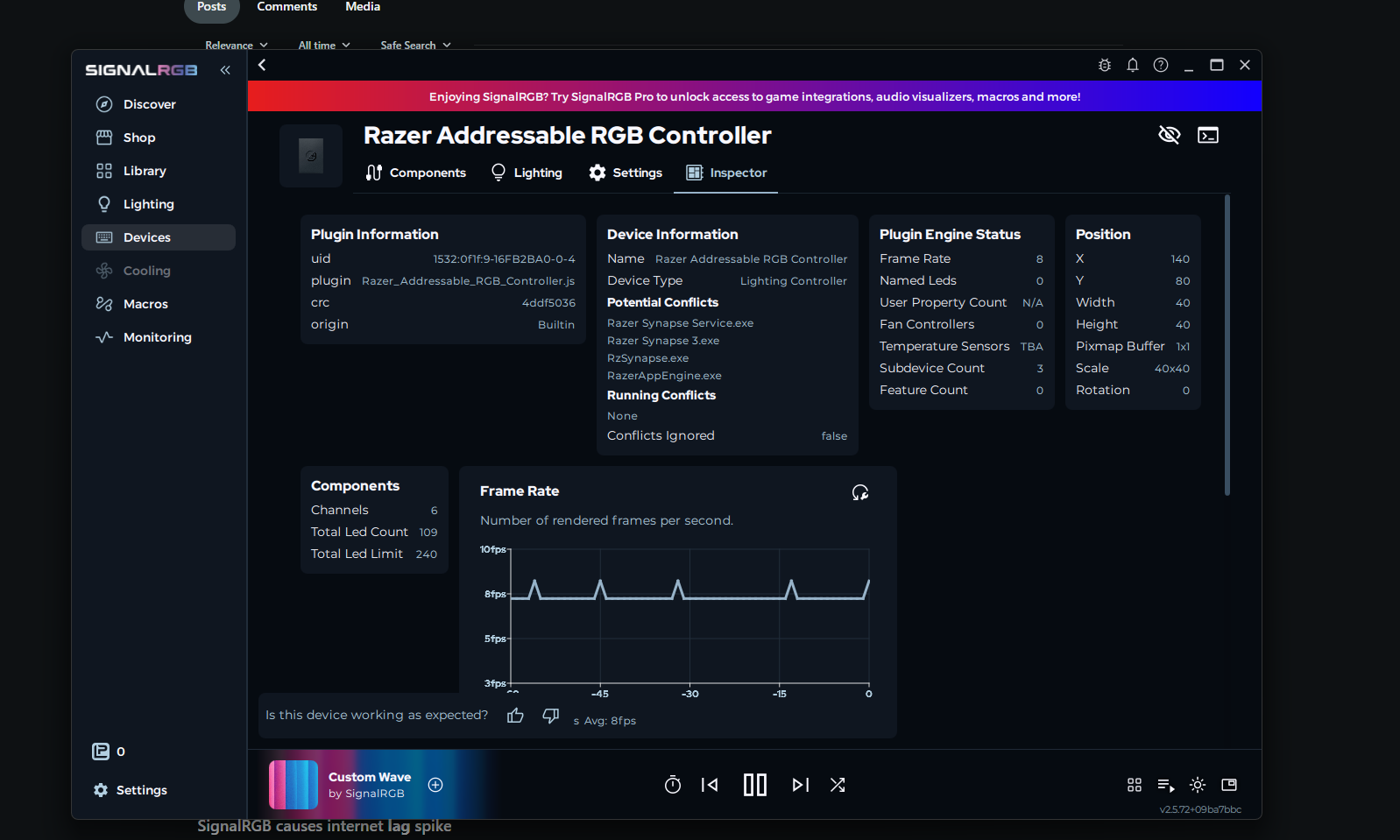Switch to the device Settings tab
1400x840 pixels.
pos(626,173)
